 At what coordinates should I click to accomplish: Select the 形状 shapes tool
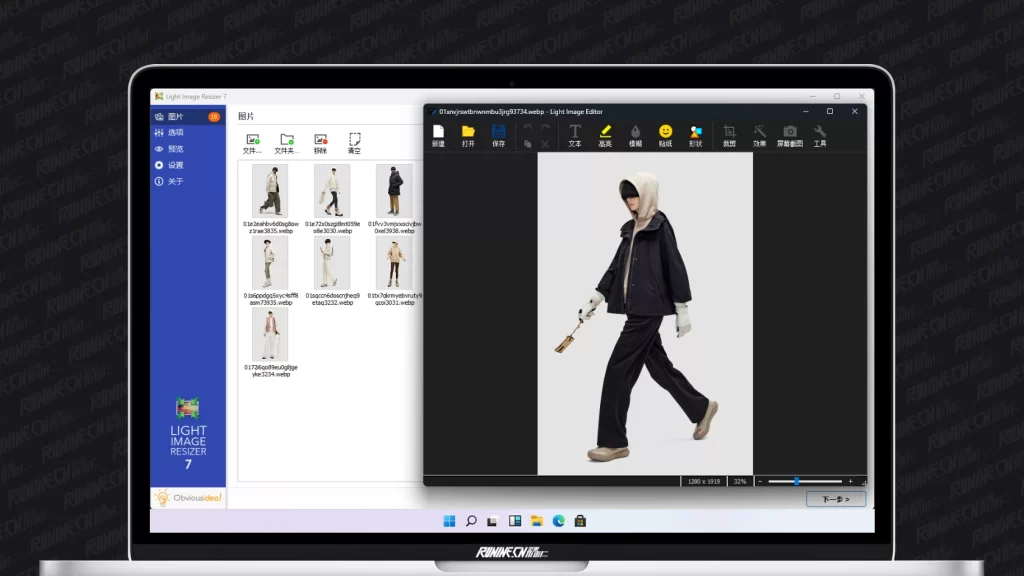[x=695, y=135]
